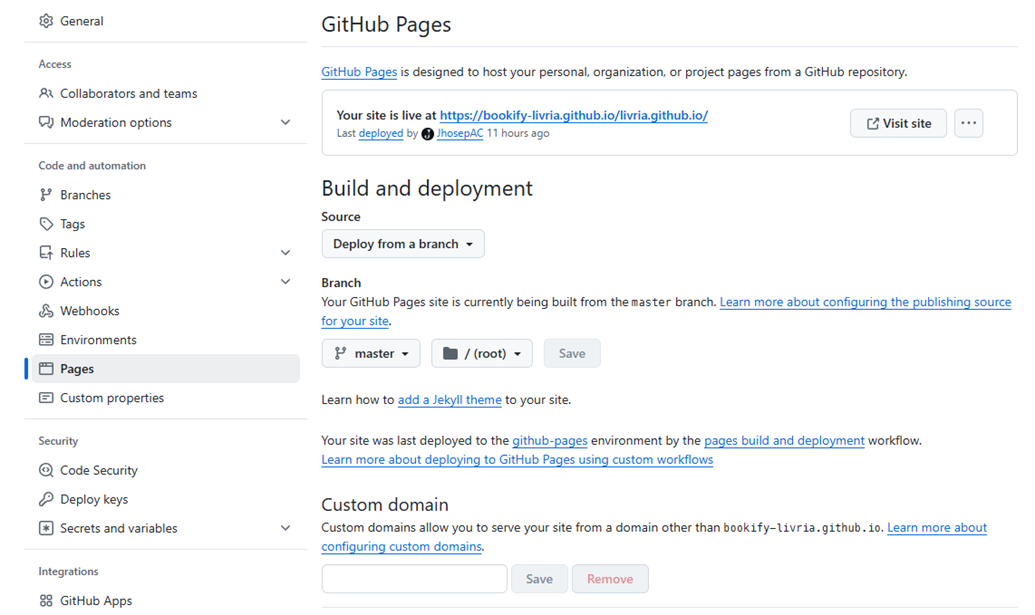
Task: Click the JhosepAC avatar image
Action: 428,134
